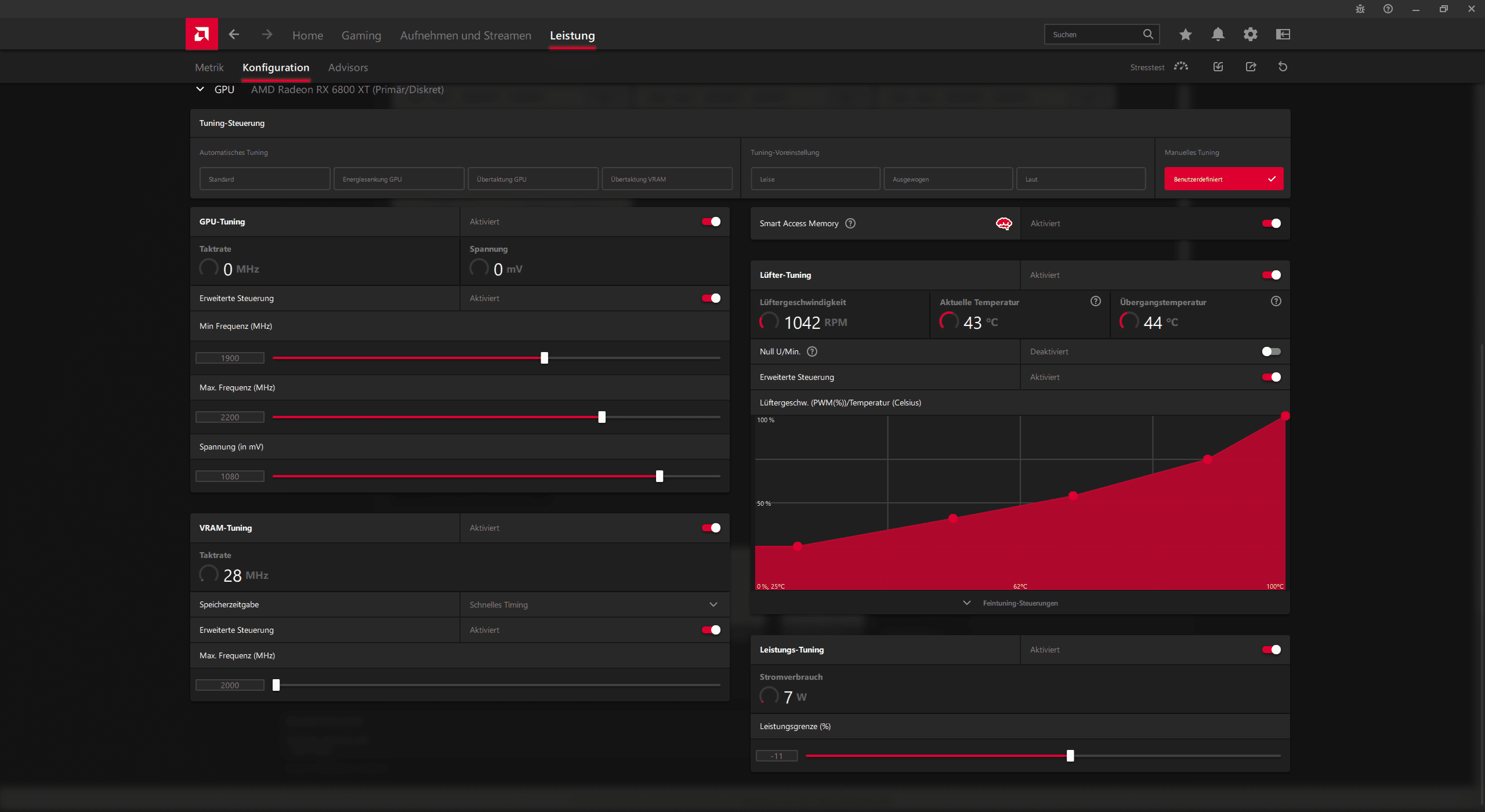Viewport: 1485px width, 812px height.
Task: Choose the Ausgewogen tuning preset
Action: pyautogui.click(x=948, y=179)
